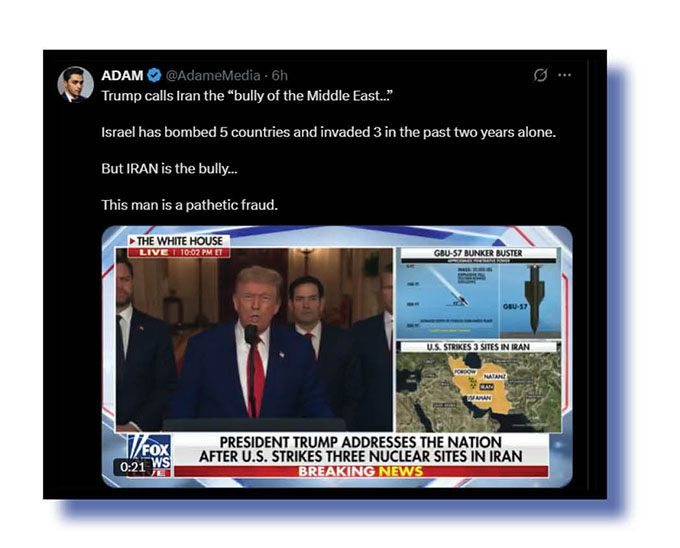
Task: Open the ADAM display name link
Action: pos(122,75)
